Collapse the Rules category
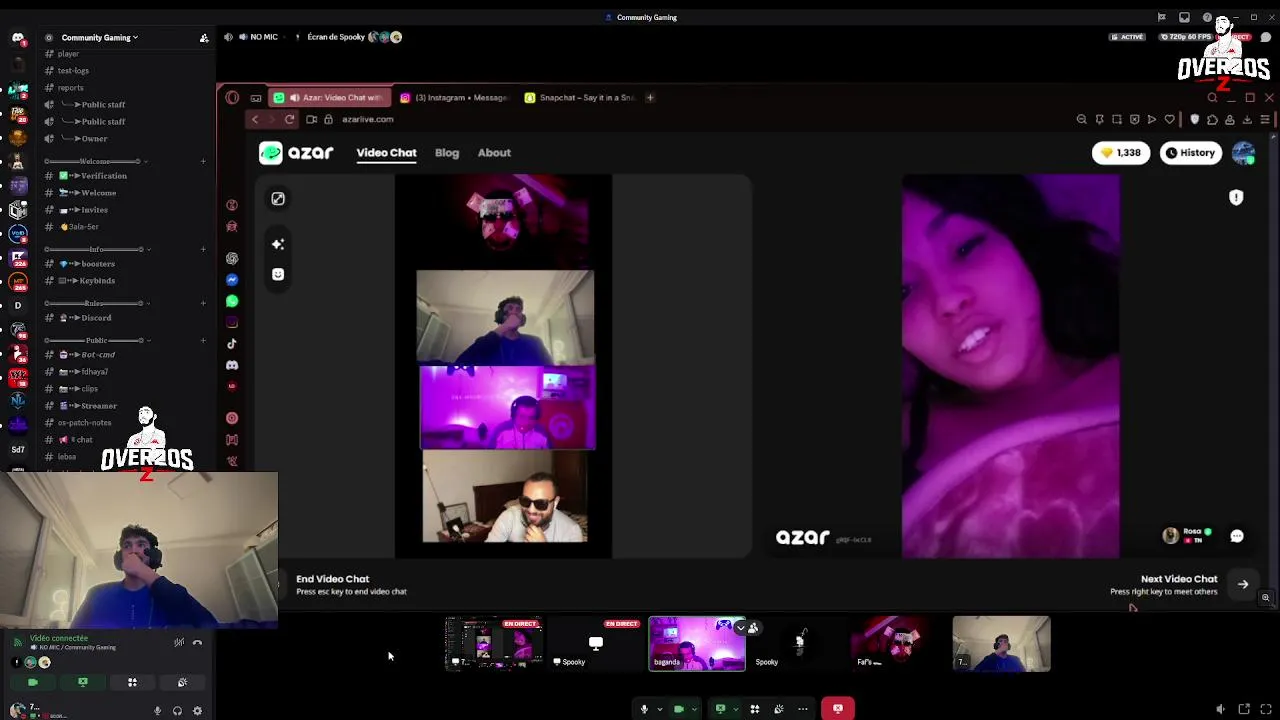 96,303
